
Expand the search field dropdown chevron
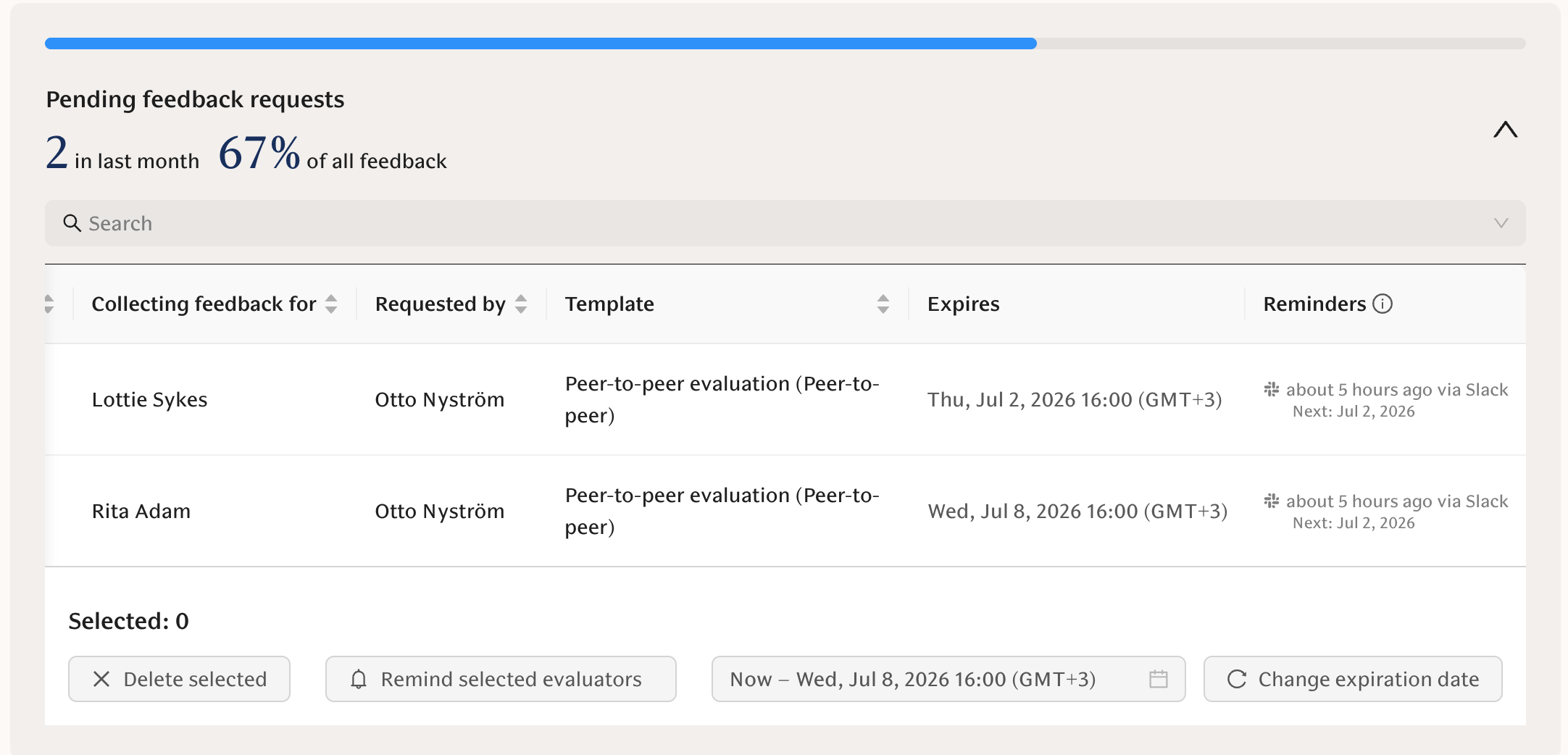(1501, 223)
